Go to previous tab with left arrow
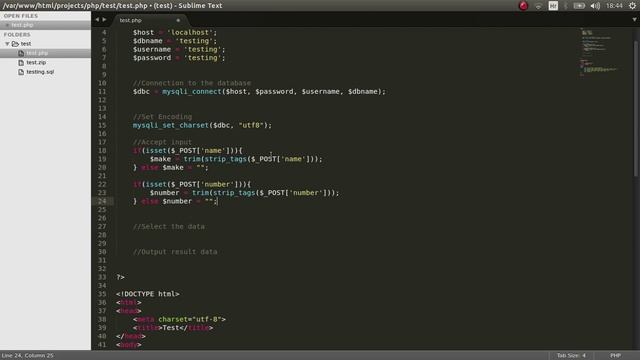The image size is (640, 360). (x=97, y=19)
